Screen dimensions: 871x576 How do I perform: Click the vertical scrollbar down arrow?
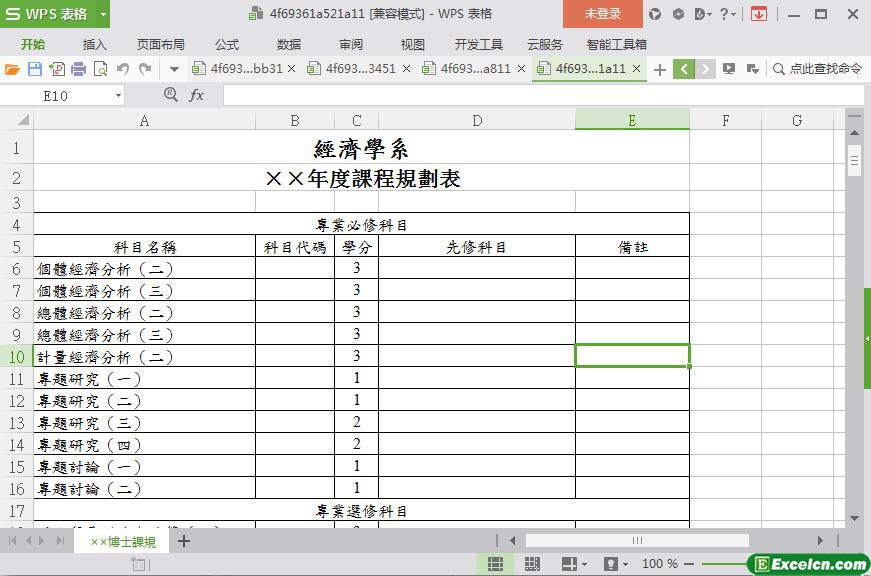[854, 518]
